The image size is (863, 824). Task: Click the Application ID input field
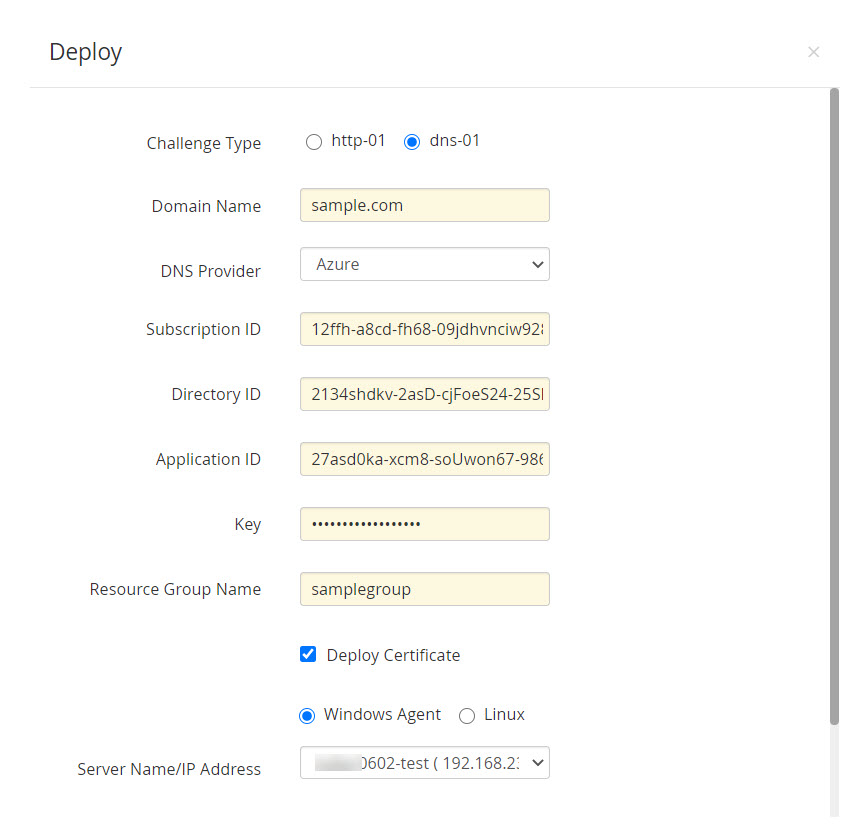424,459
